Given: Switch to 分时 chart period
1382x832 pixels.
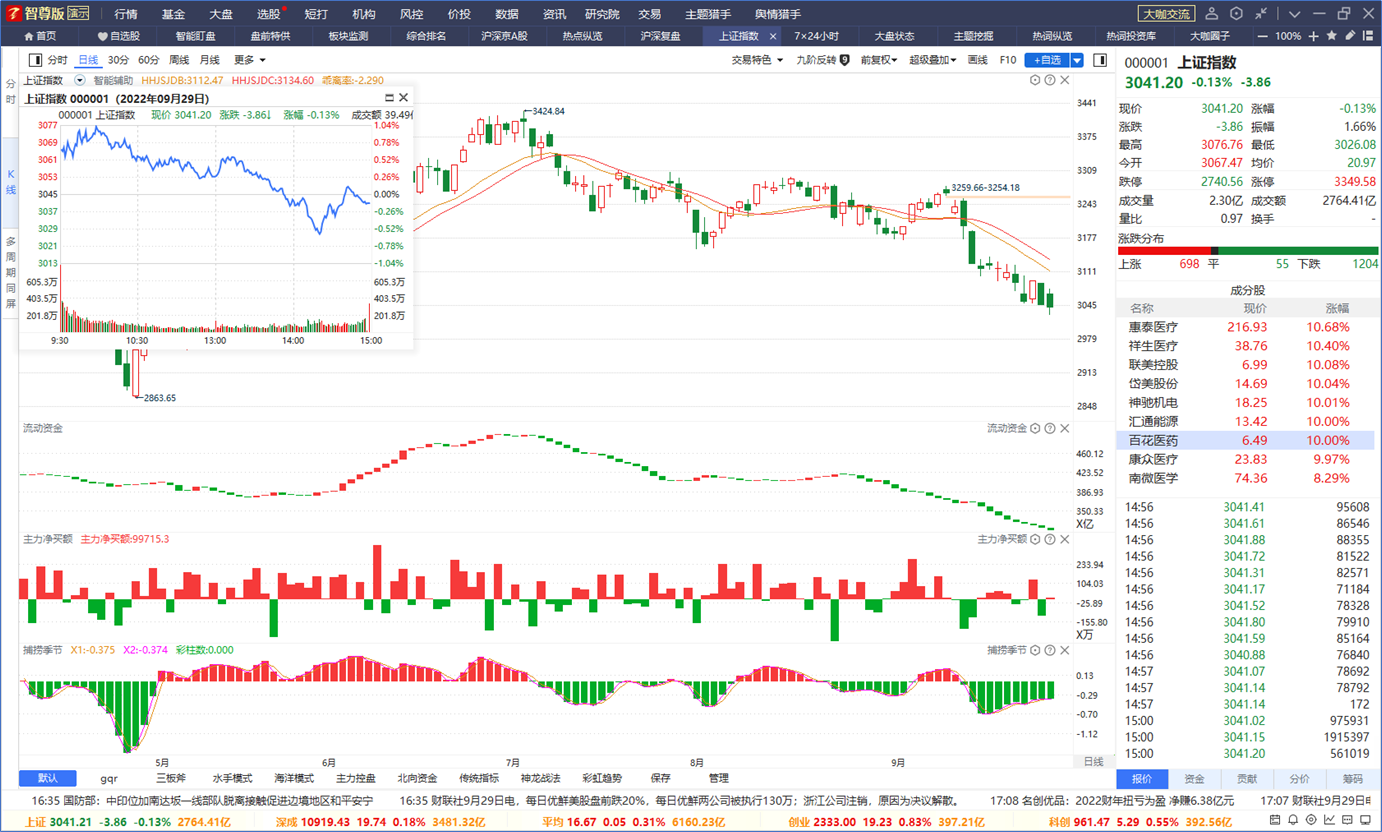Looking at the screenshot, I should (x=57, y=60).
